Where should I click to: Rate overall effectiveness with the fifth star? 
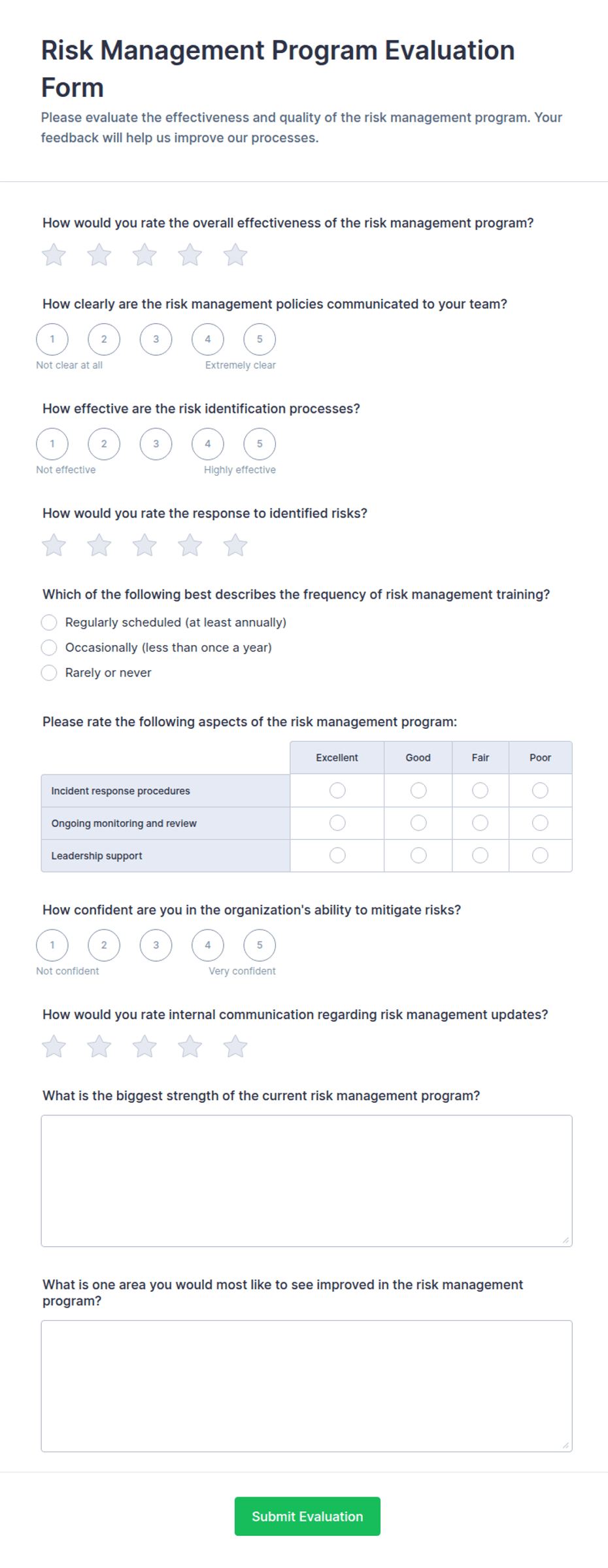click(235, 254)
